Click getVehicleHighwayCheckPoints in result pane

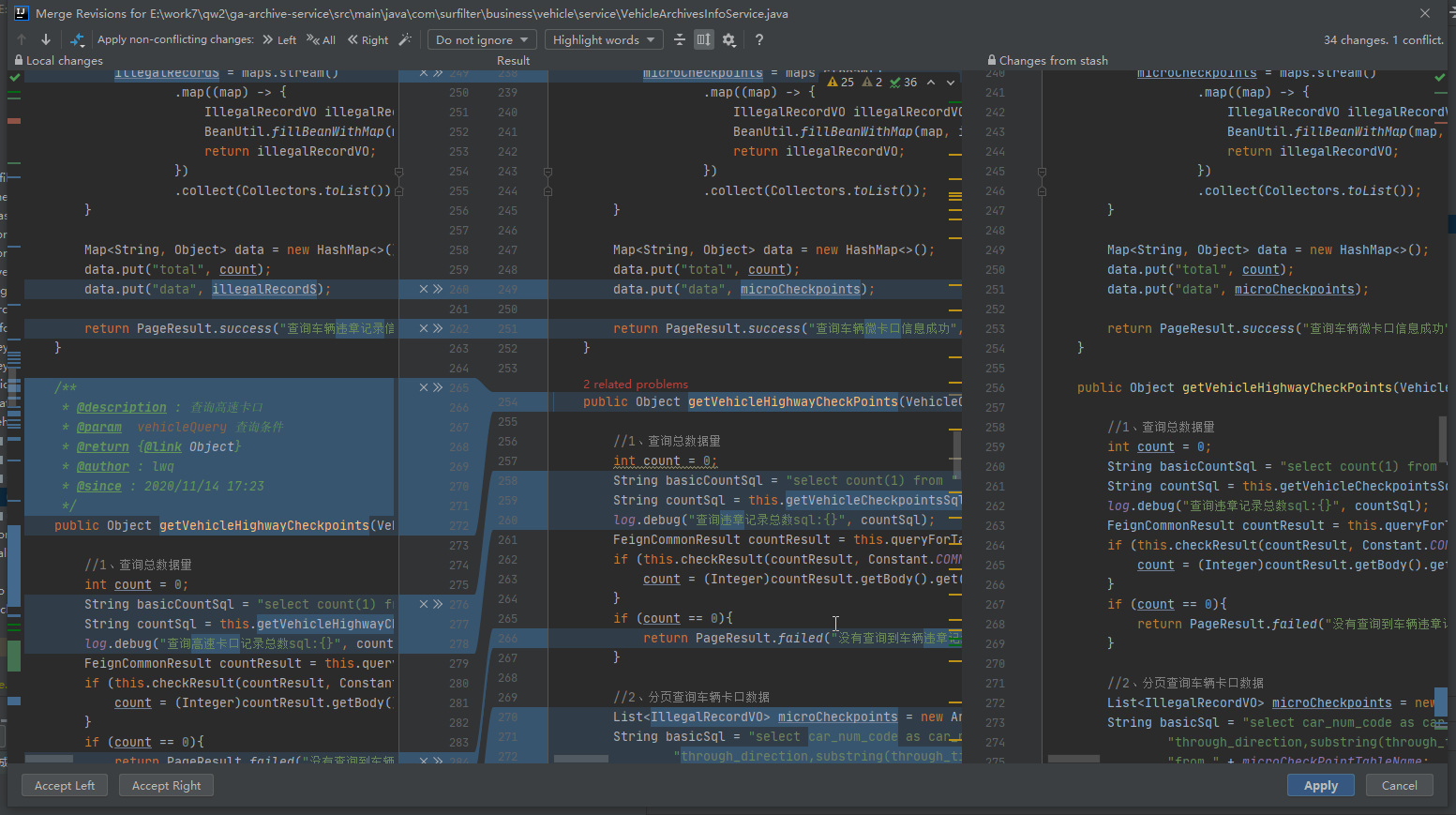pos(793,401)
